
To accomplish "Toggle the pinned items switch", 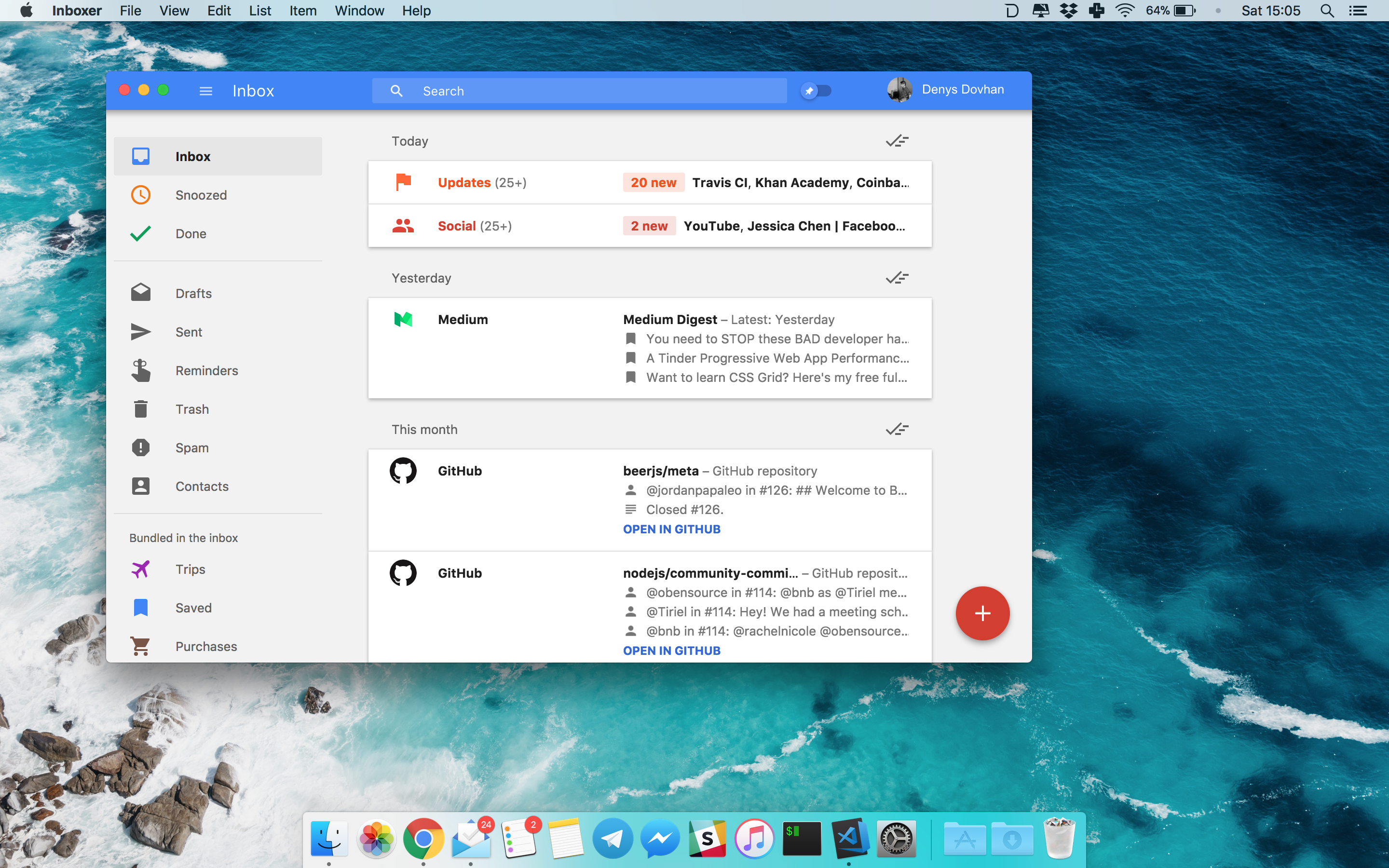I will pos(816,91).
